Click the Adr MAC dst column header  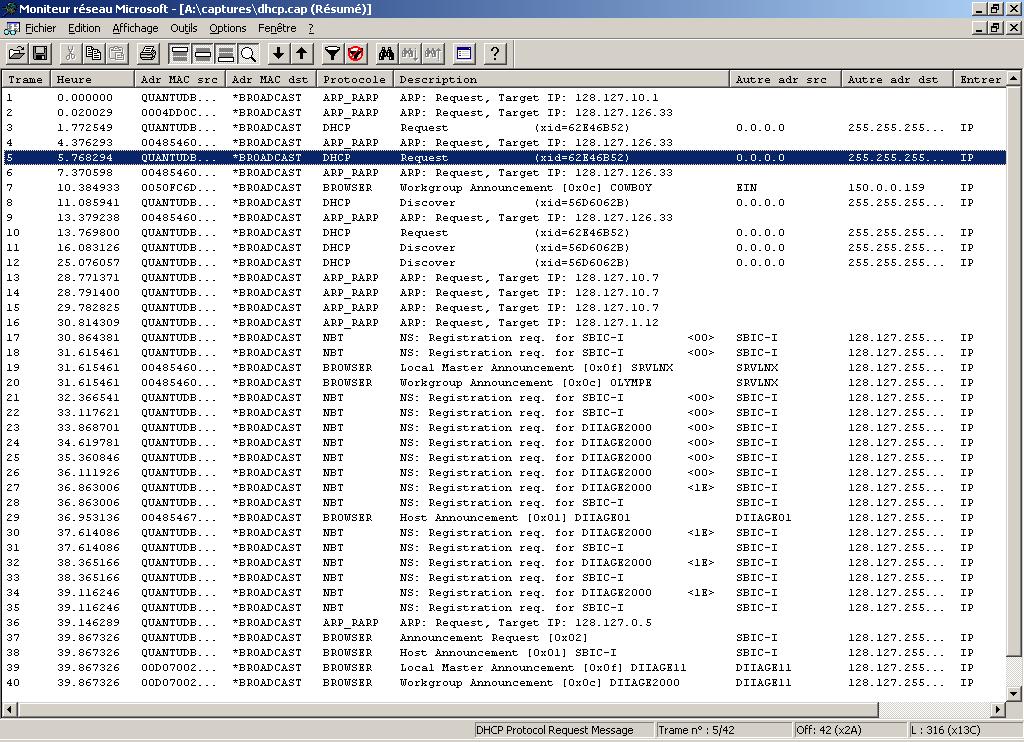pyautogui.click(x=270, y=79)
